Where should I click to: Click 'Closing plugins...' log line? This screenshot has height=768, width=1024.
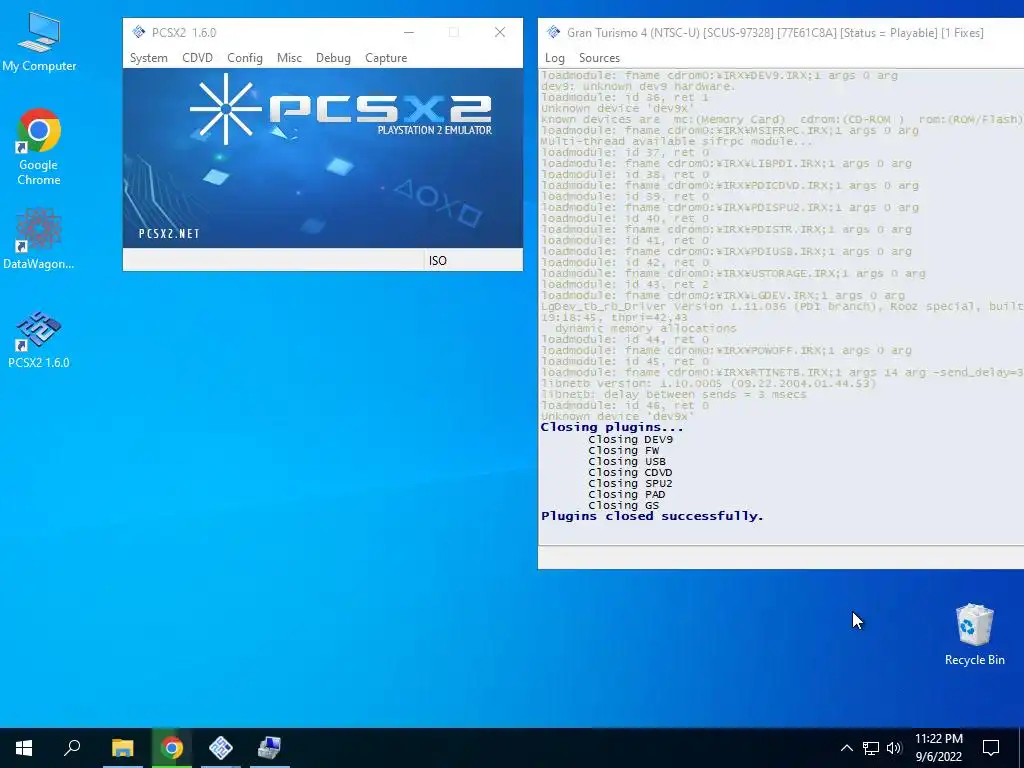(612, 427)
